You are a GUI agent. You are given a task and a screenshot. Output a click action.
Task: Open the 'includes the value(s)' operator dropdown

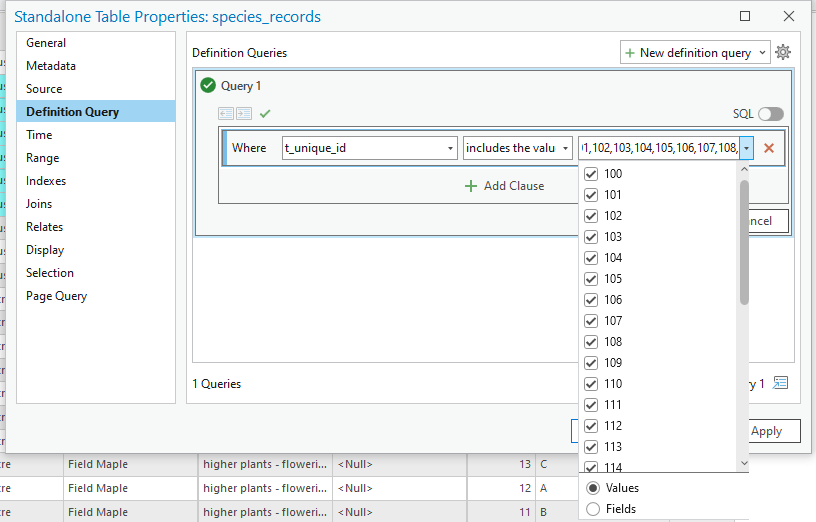[x=565, y=148]
